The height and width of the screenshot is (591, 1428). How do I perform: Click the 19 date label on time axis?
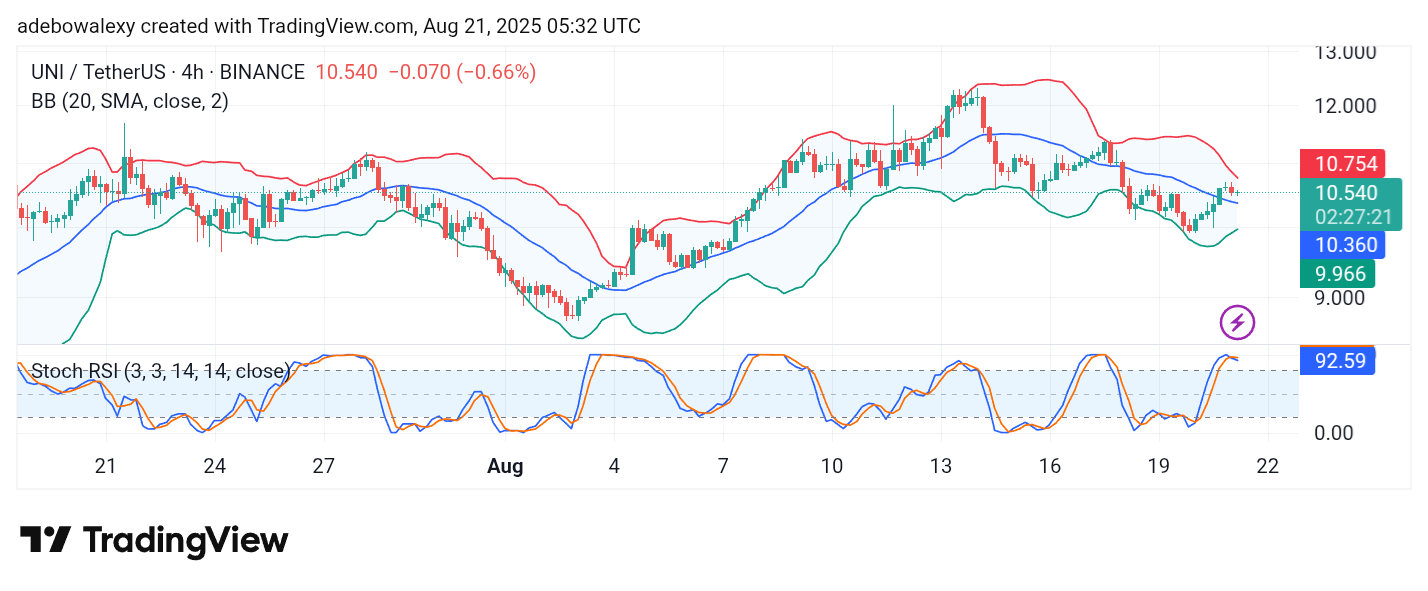(x=1158, y=465)
